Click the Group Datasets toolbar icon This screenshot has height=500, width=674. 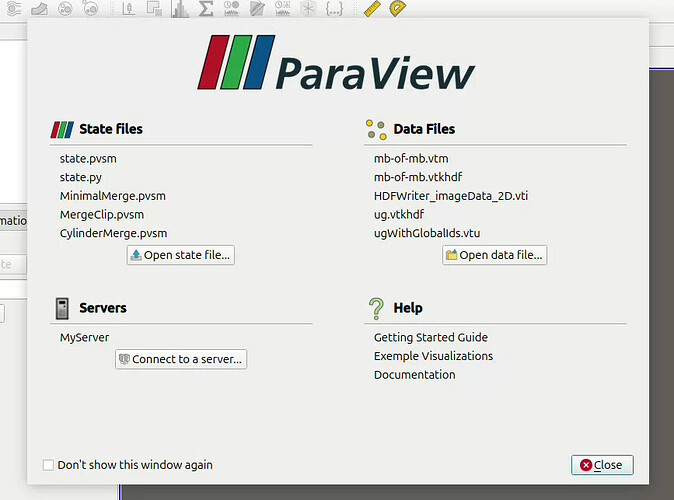coord(65,8)
